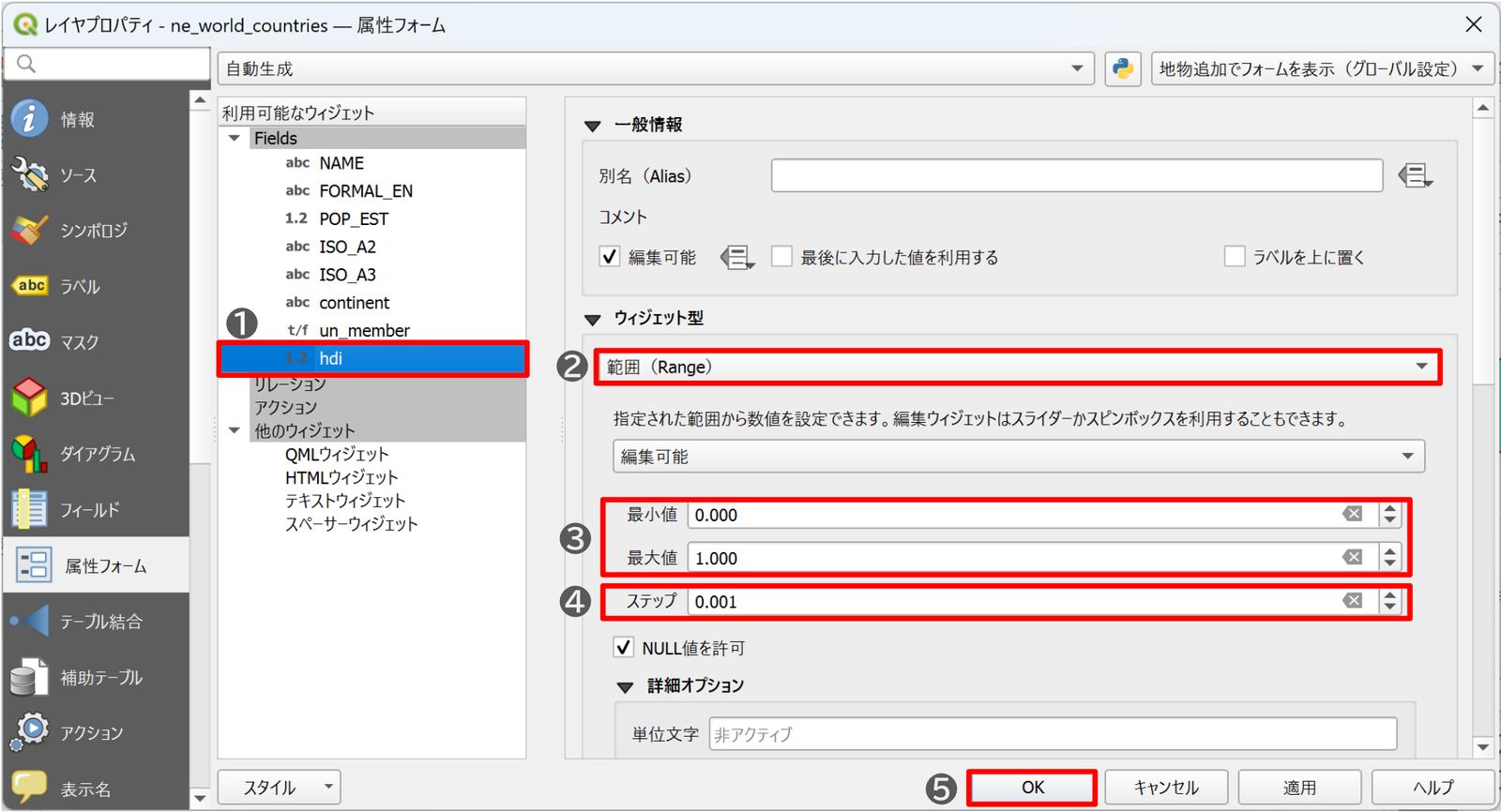Enable 最後に入力した値を利用する checkbox

(x=781, y=257)
